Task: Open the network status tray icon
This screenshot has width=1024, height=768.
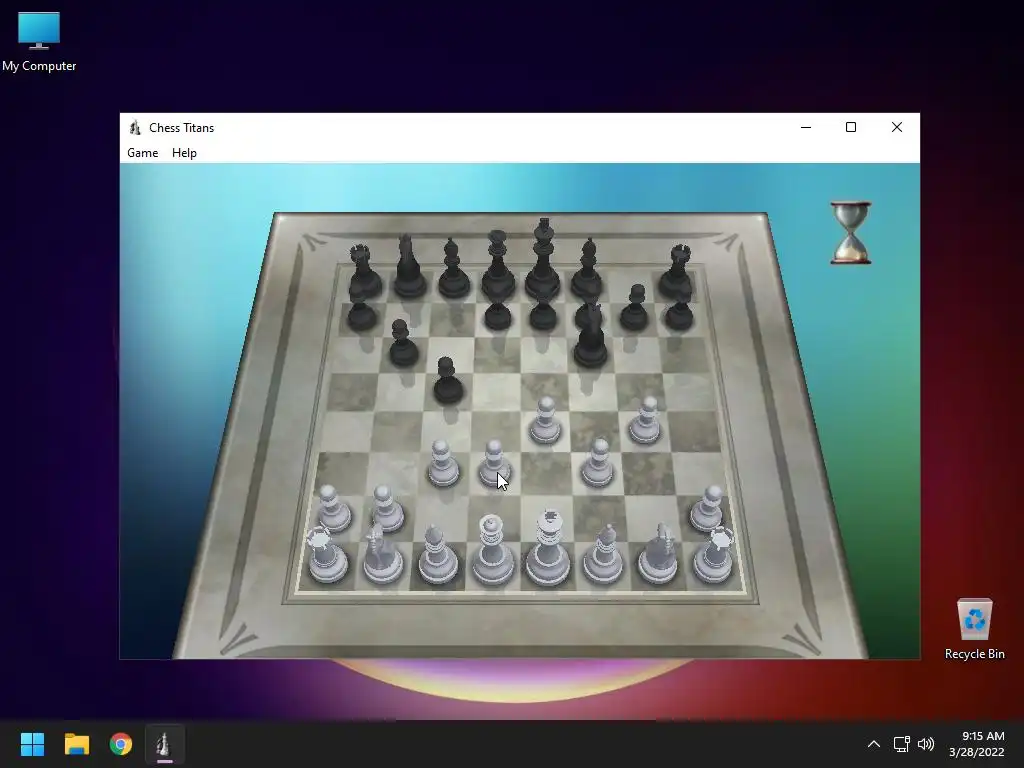Action: [902, 744]
